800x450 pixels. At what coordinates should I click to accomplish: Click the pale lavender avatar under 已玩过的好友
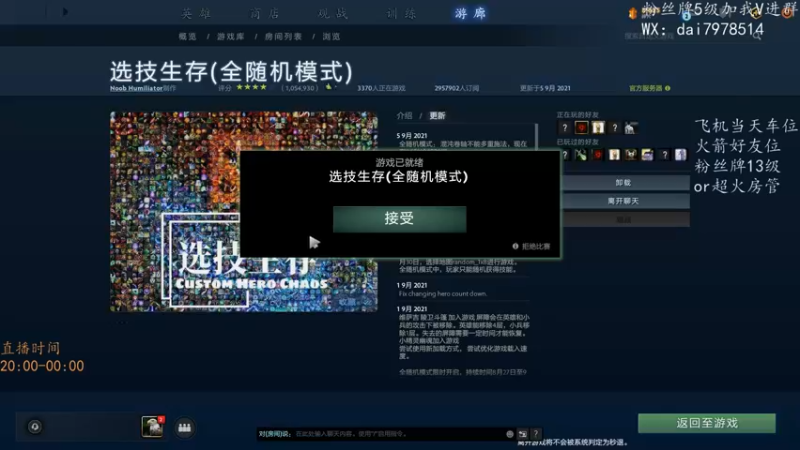click(681, 155)
